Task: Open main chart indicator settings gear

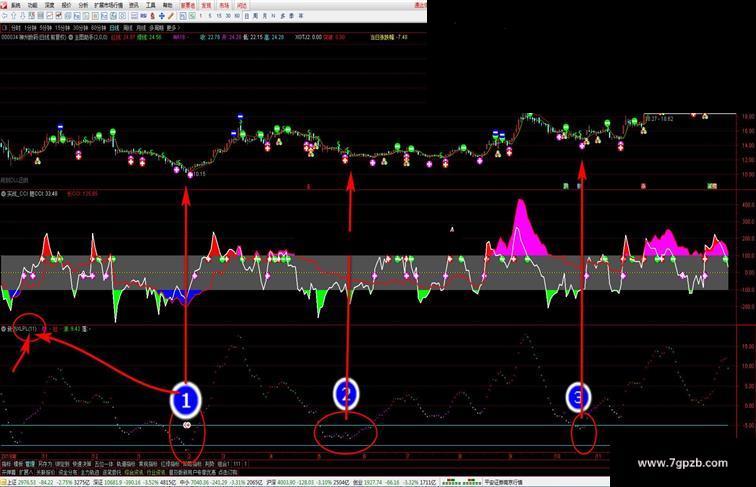Action: (x=70, y=37)
